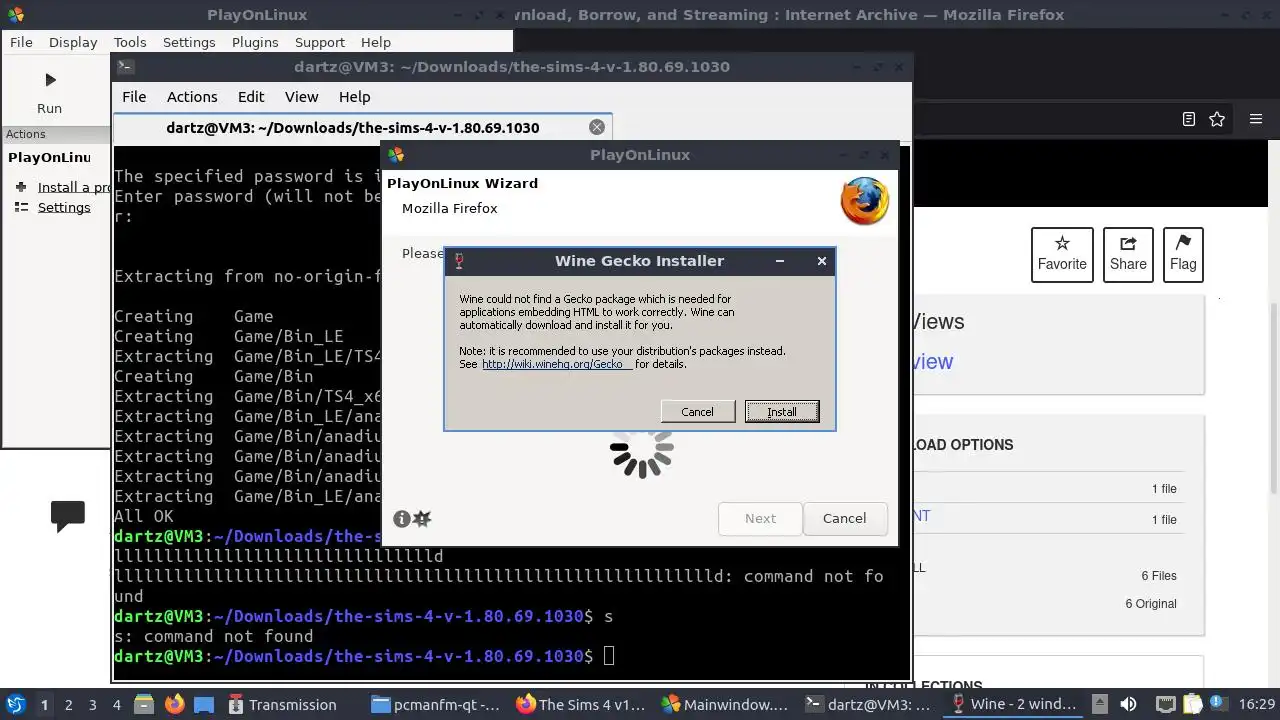Screen dimensions: 1280x720
Task: Click Cancel in PlayOnLinux Wizard
Action: (845, 518)
